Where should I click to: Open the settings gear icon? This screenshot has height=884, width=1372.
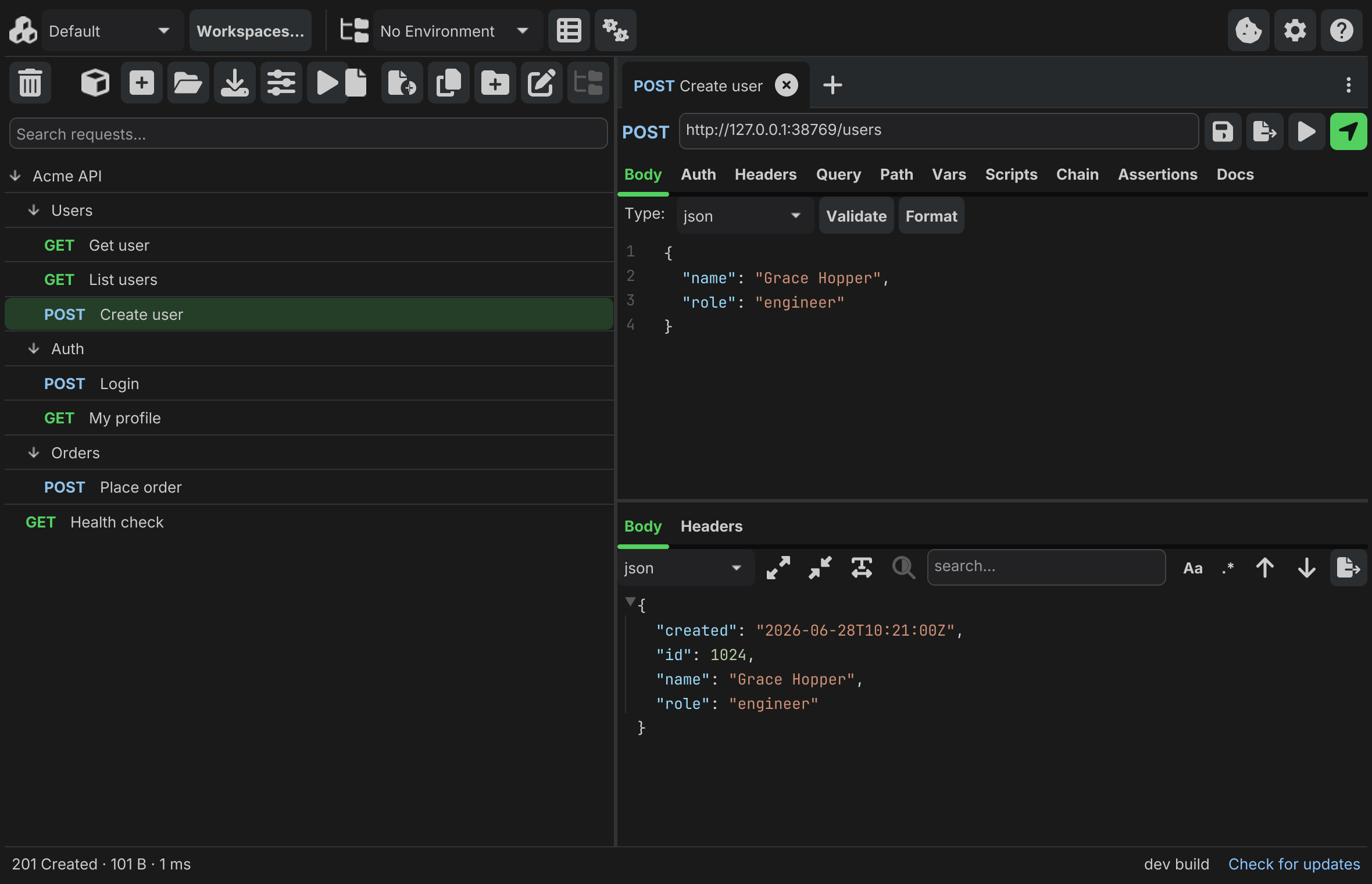click(x=1295, y=30)
